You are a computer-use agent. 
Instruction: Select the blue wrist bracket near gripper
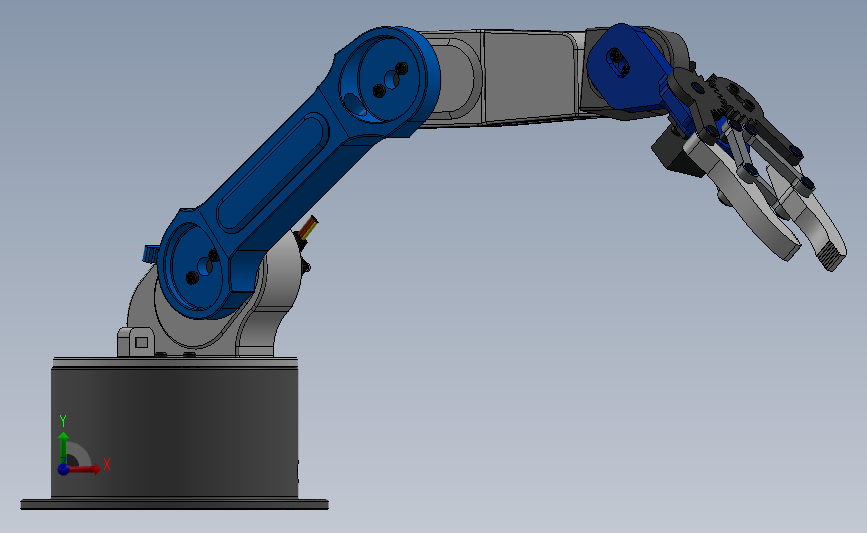click(x=628, y=69)
